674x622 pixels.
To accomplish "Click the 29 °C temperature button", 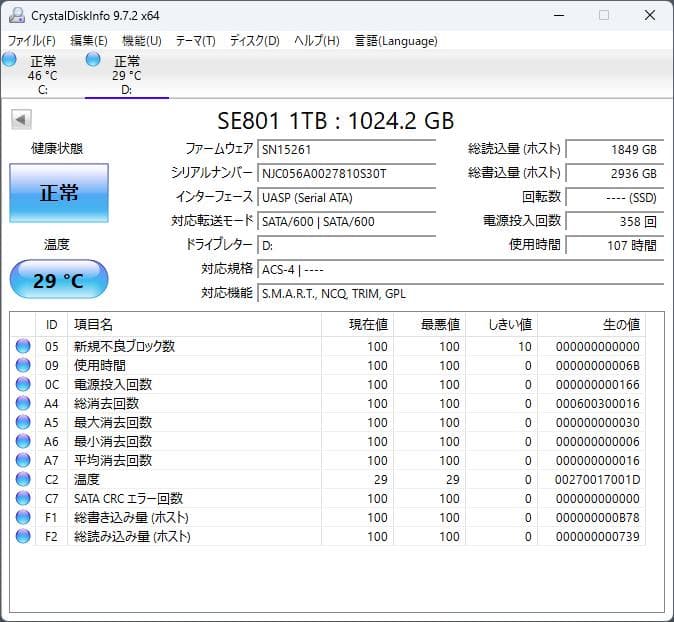I will coord(59,280).
